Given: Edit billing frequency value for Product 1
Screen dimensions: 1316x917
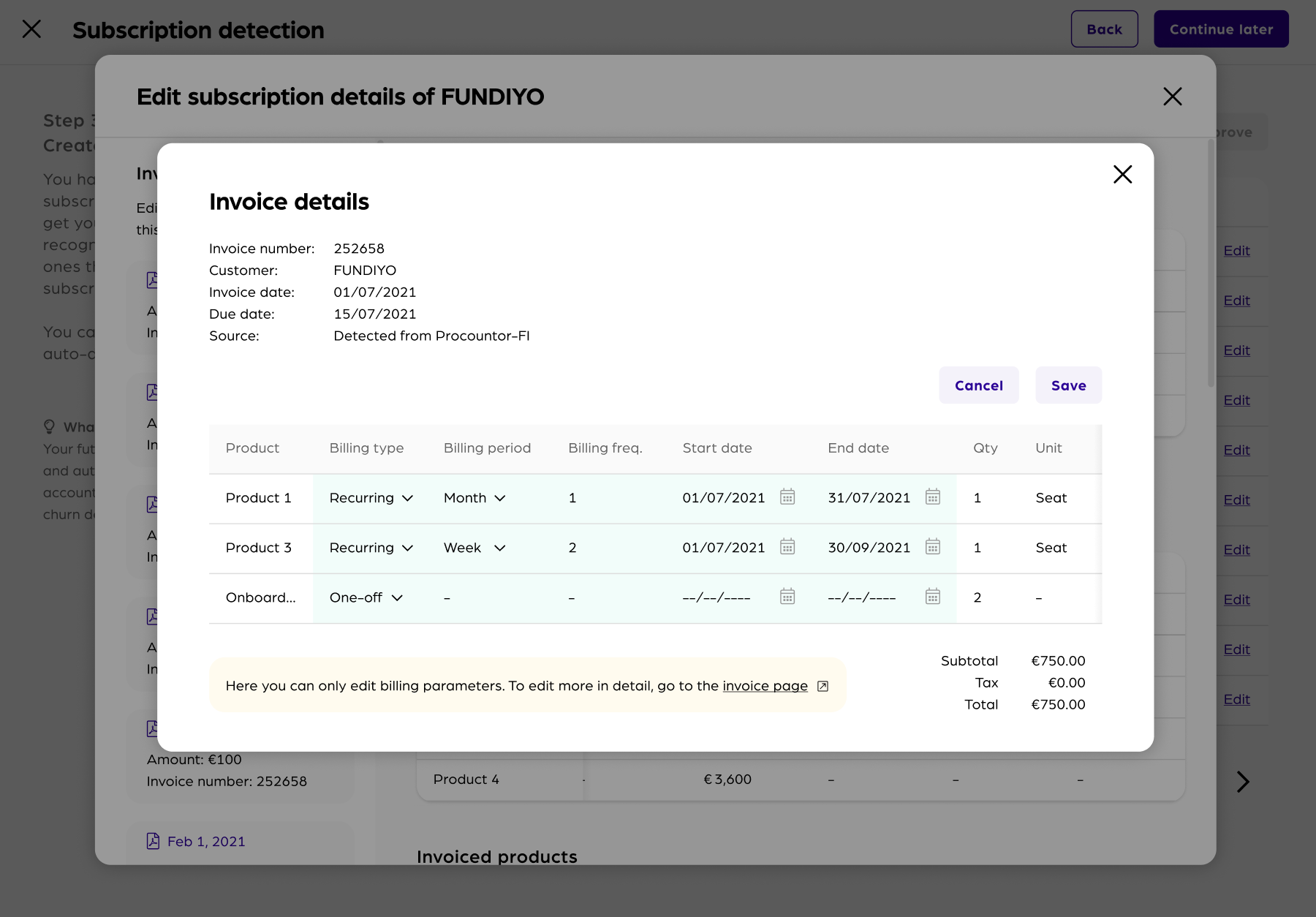Looking at the screenshot, I should 572,498.
